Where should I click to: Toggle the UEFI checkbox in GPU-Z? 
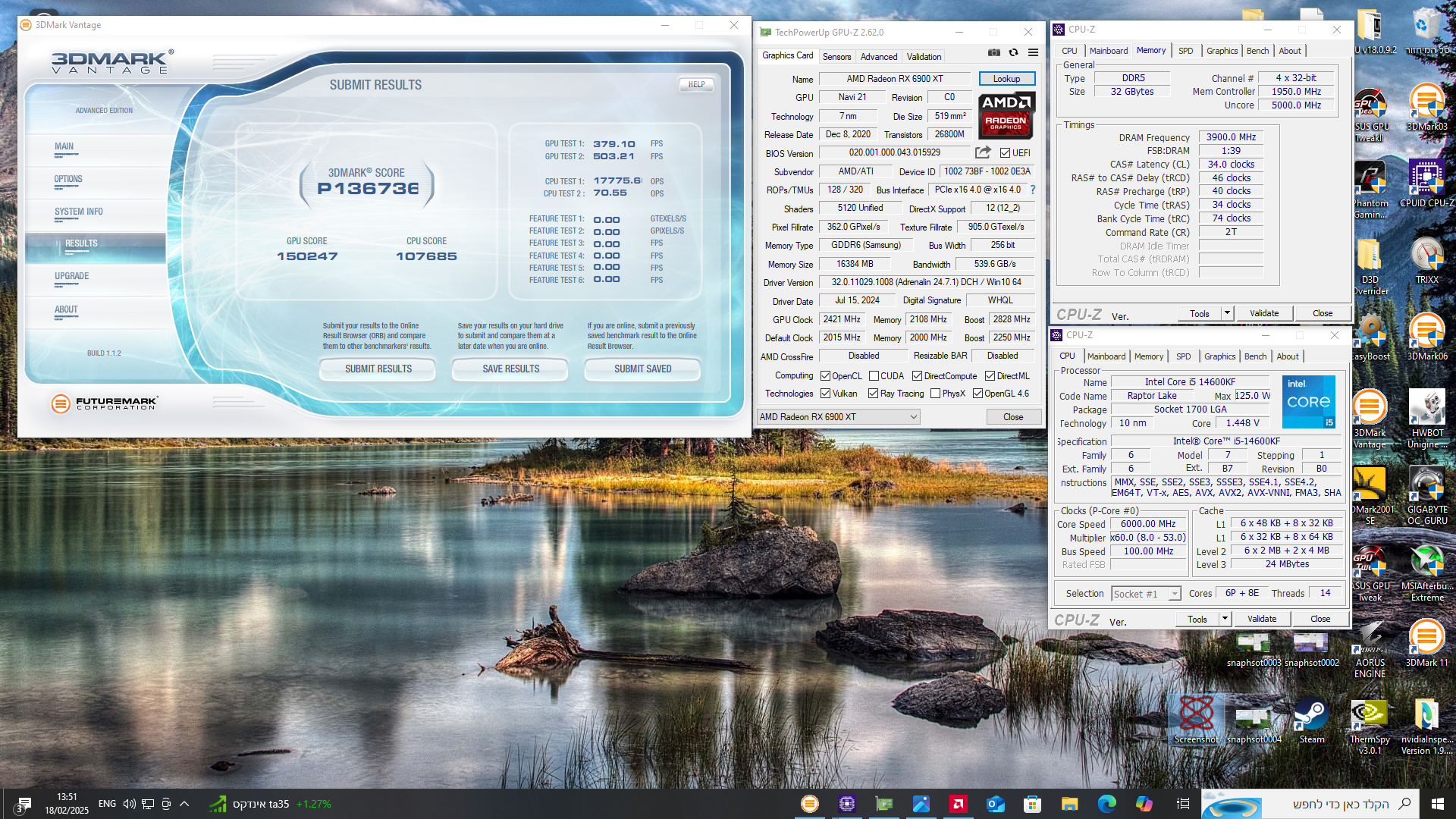pyautogui.click(x=1005, y=153)
